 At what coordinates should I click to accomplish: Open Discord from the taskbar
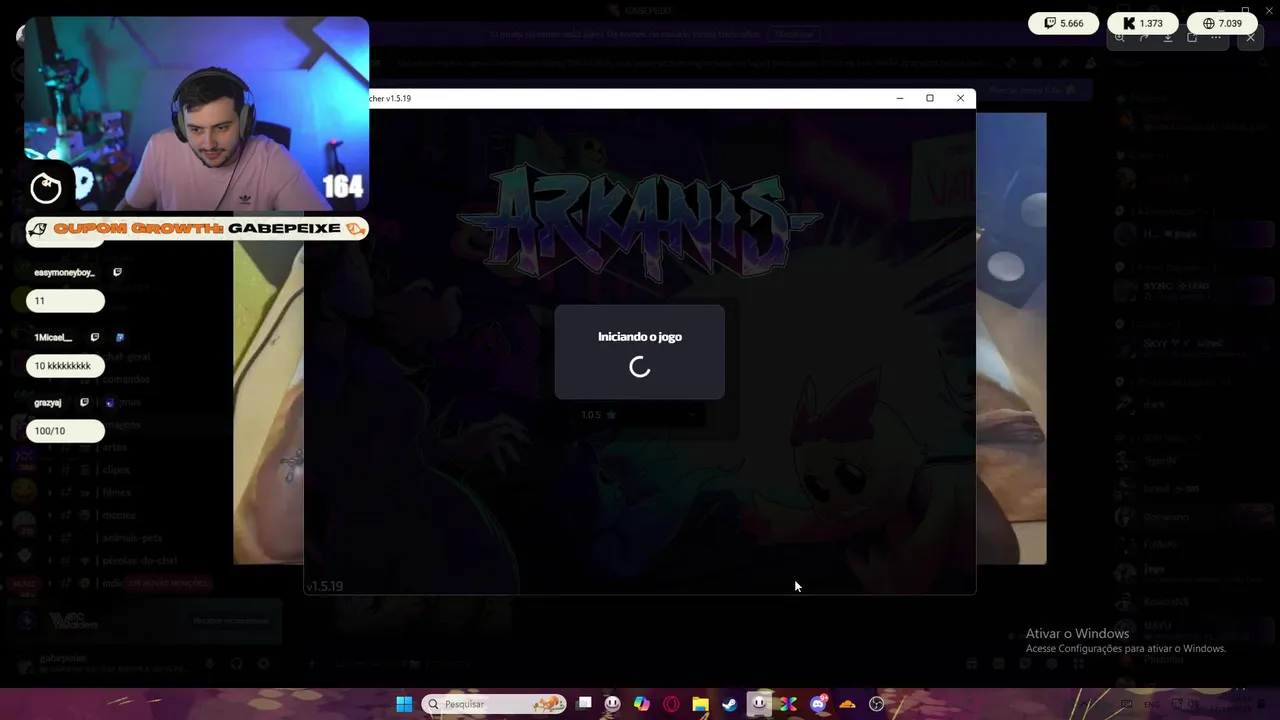coord(819,704)
